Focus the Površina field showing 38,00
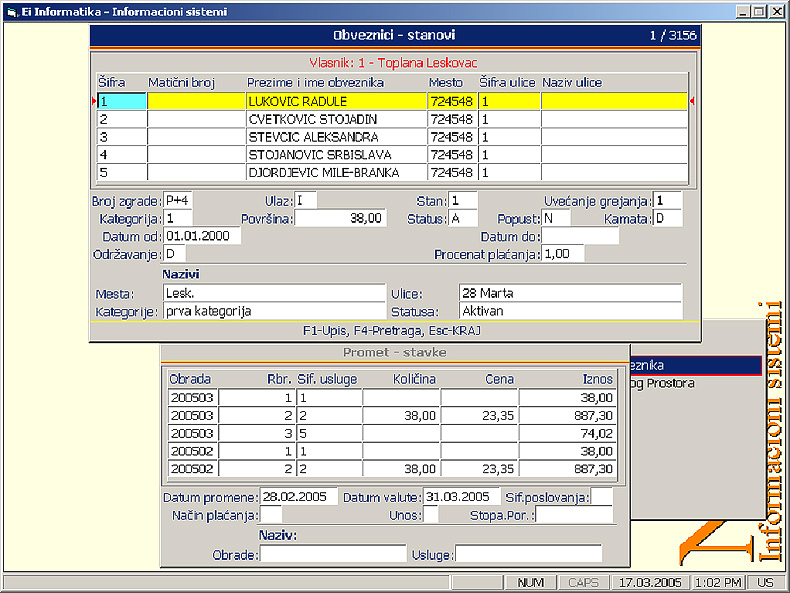Screen dimensions: 790x593 339,218
